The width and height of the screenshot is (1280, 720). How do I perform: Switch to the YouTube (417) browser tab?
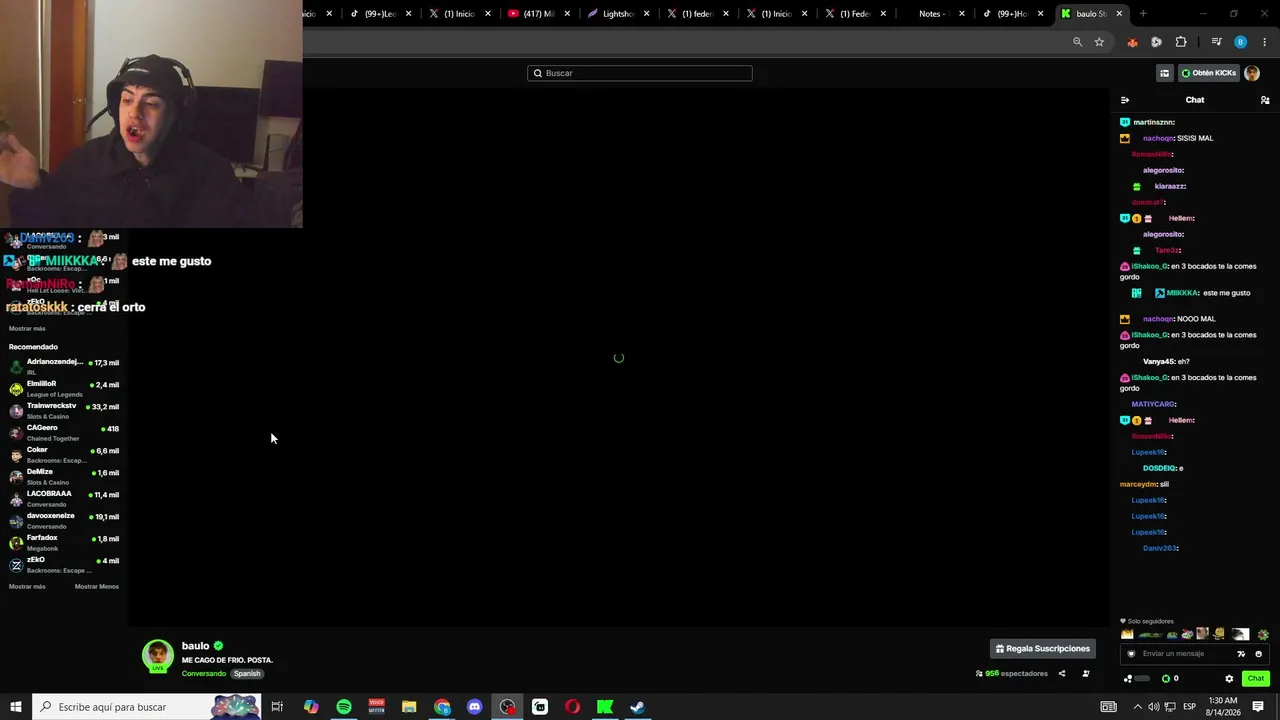coord(539,14)
